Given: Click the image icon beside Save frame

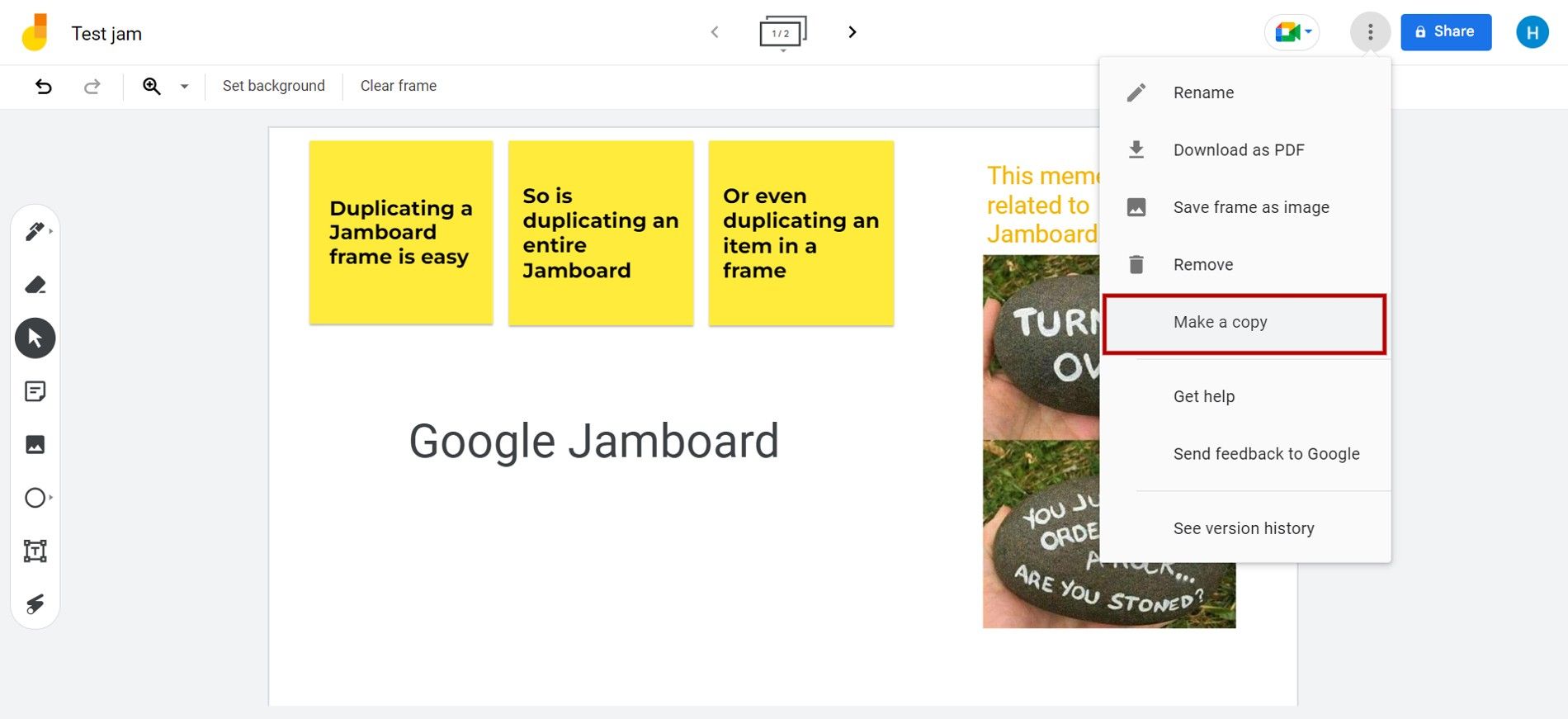Looking at the screenshot, I should (1136, 207).
